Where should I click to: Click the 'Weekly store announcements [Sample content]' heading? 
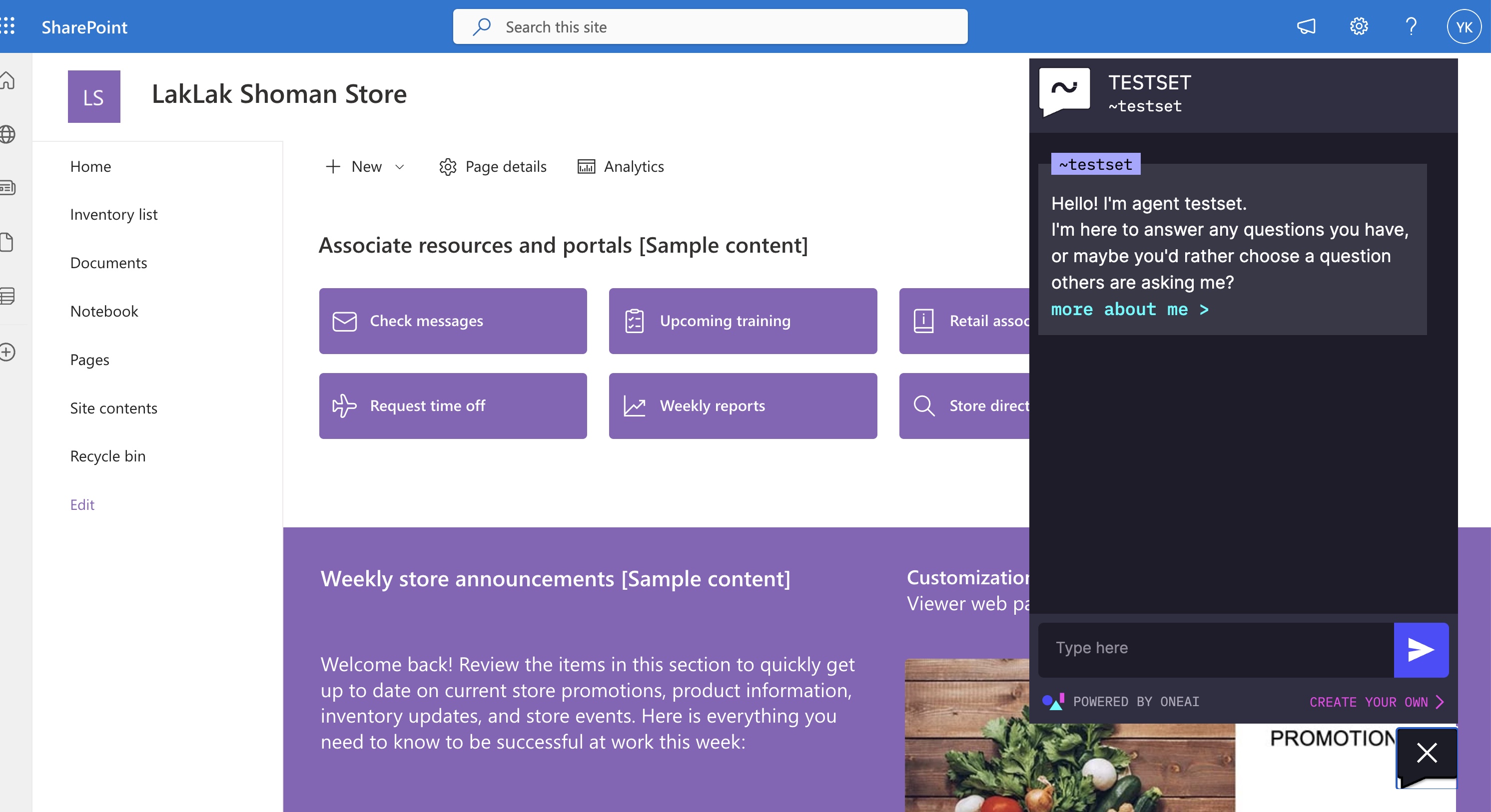[x=556, y=579]
